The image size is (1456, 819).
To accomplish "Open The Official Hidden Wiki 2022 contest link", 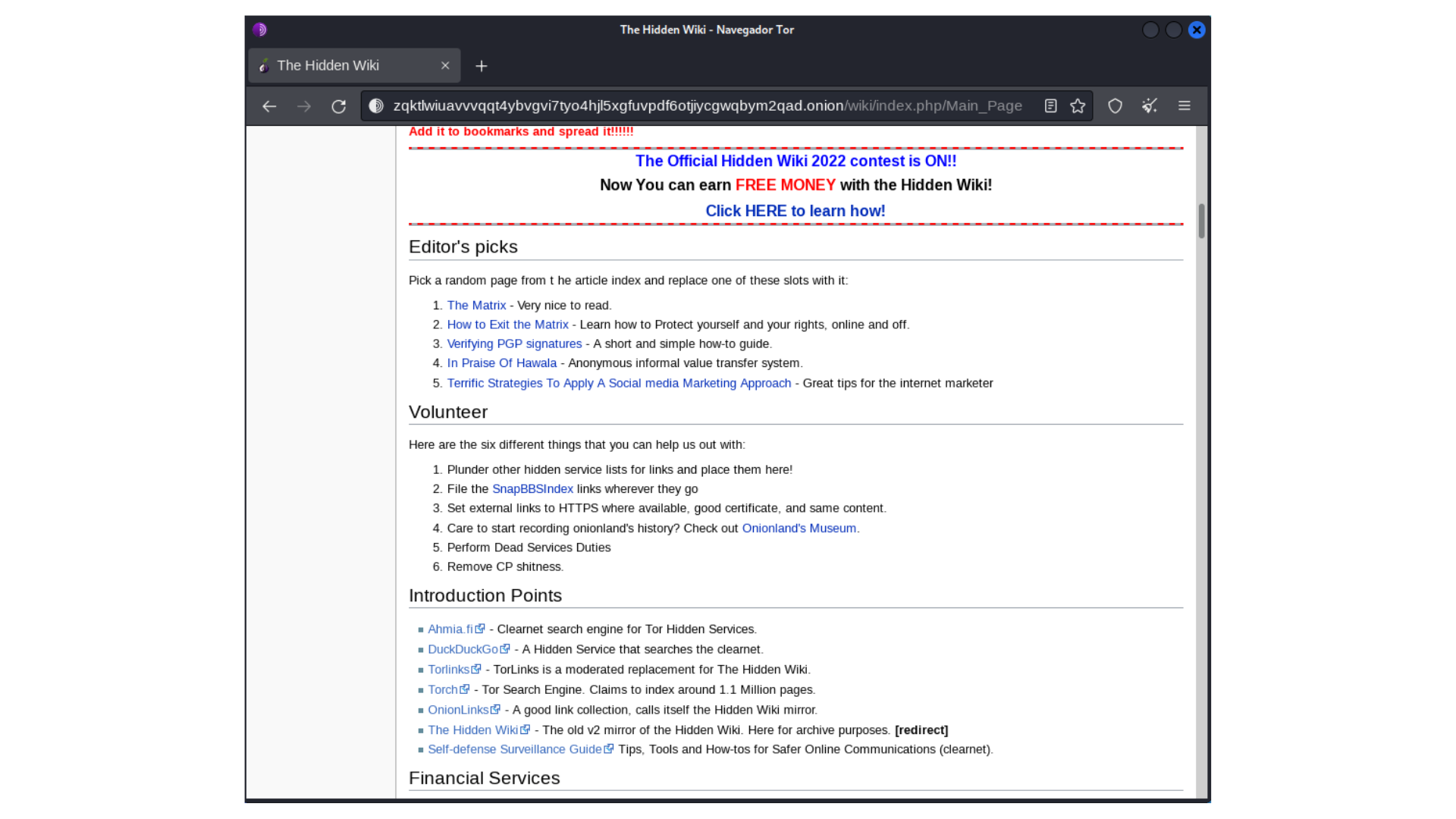I will tap(795, 161).
